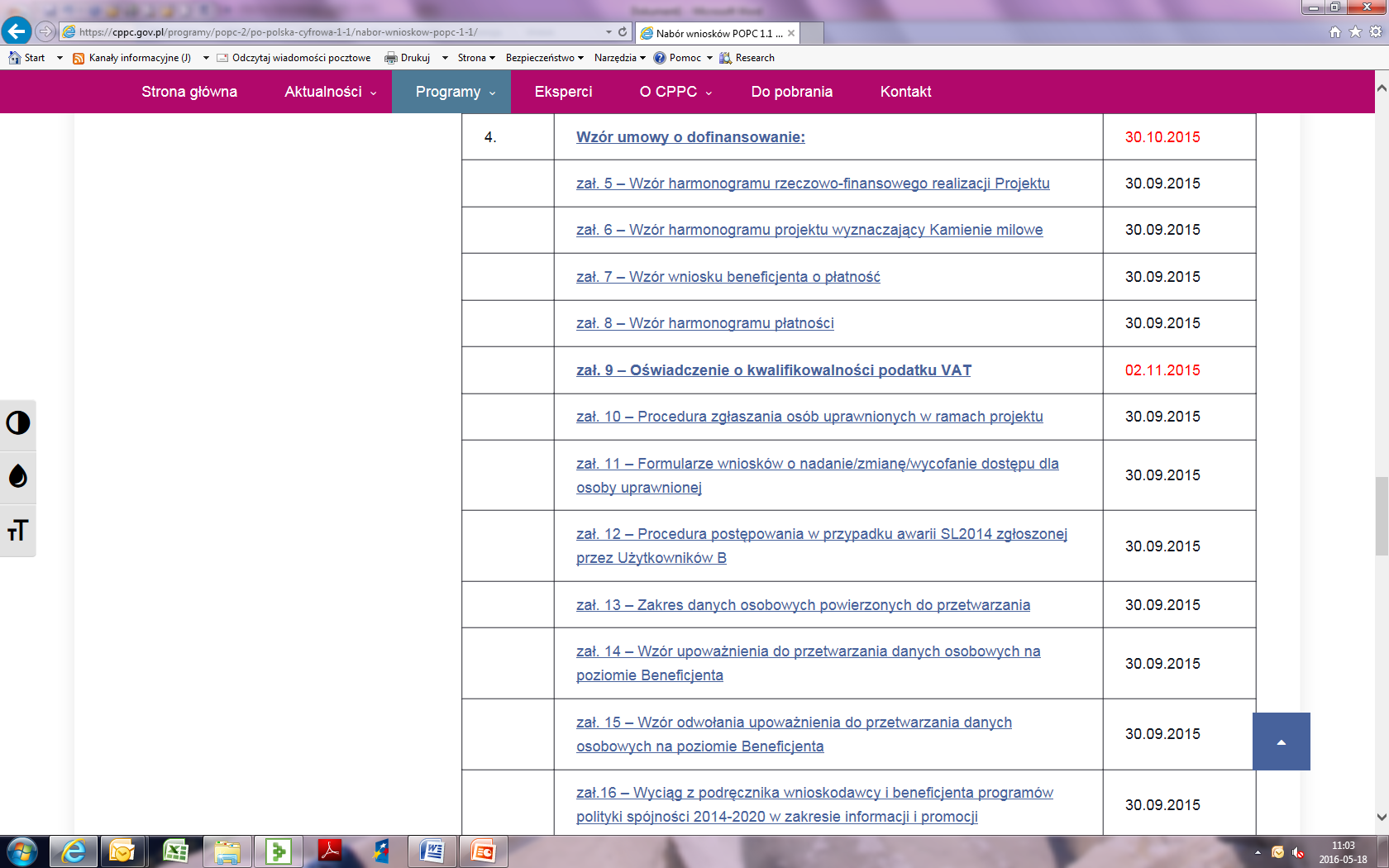Click the browser forward arrow
The image size is (1389, 868).
click(45, 31)
